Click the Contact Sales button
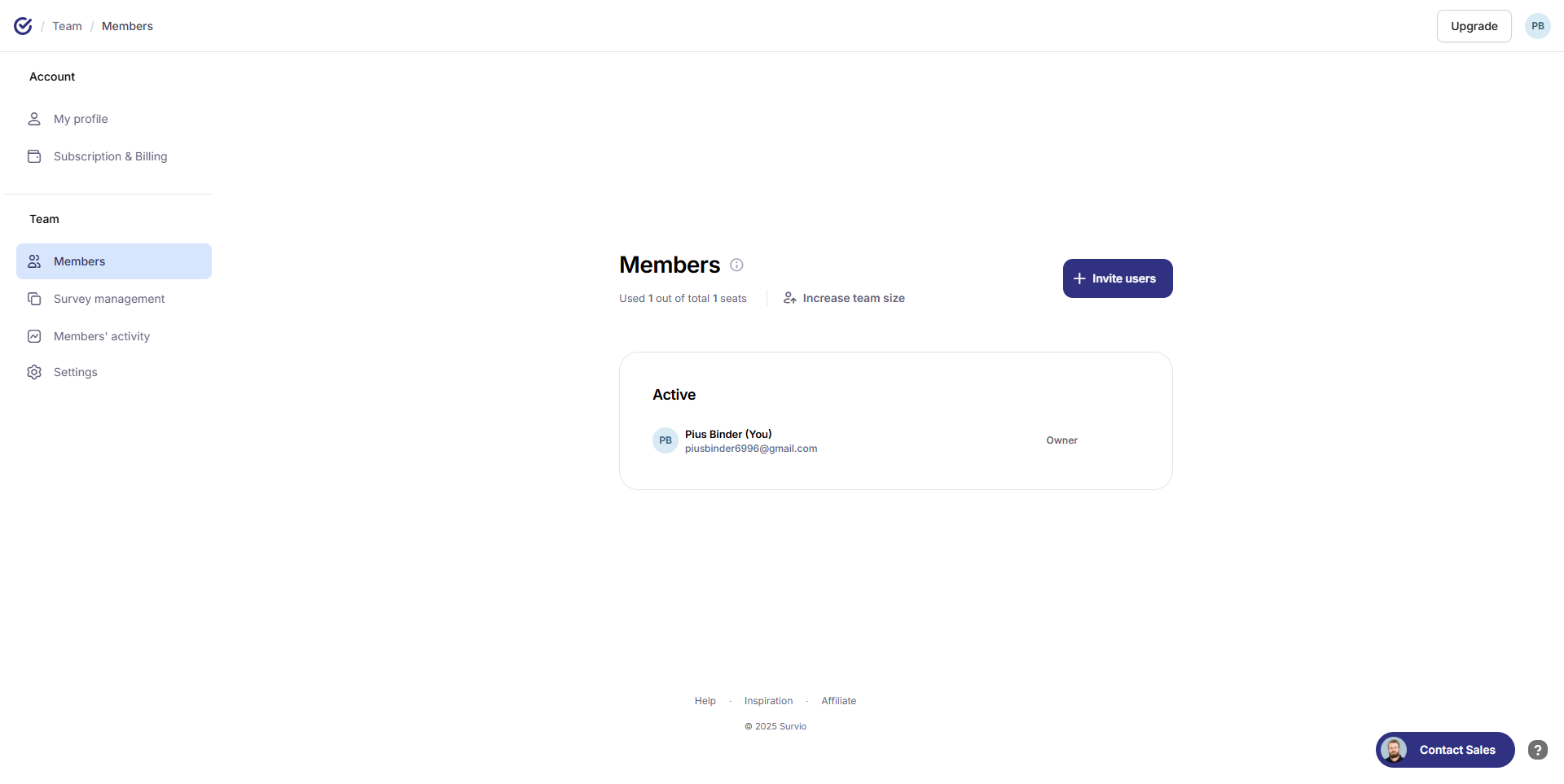This screenshot has width=1564, height=784. click(x=1445, y=750)
